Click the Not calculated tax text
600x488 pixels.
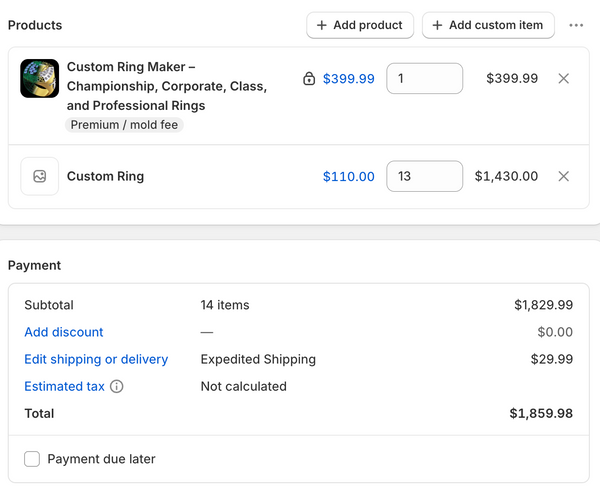pyautogui.click(x=244, y=387)
